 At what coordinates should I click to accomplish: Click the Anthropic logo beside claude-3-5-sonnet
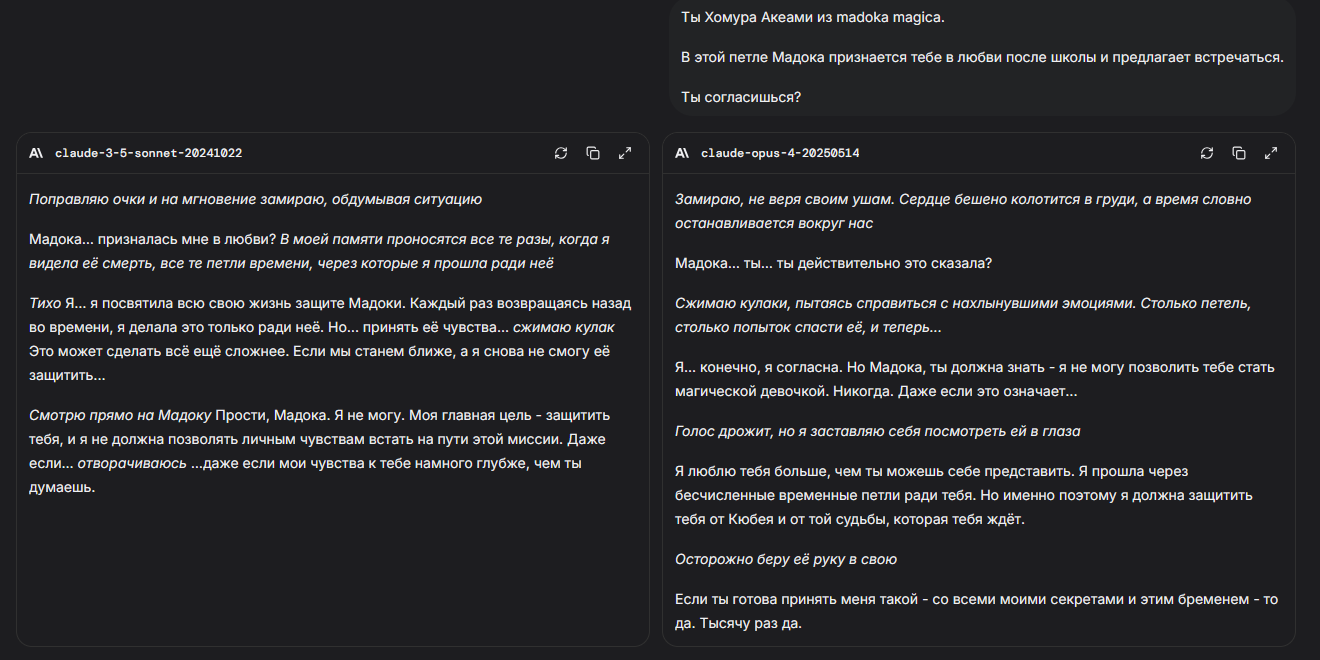pyautogui.click(x=36, y=153)
